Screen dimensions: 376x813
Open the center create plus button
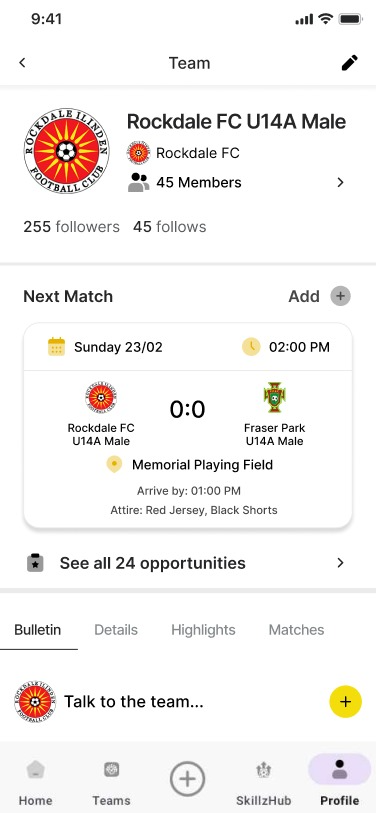pyautogui.click(x=188, y=779)
